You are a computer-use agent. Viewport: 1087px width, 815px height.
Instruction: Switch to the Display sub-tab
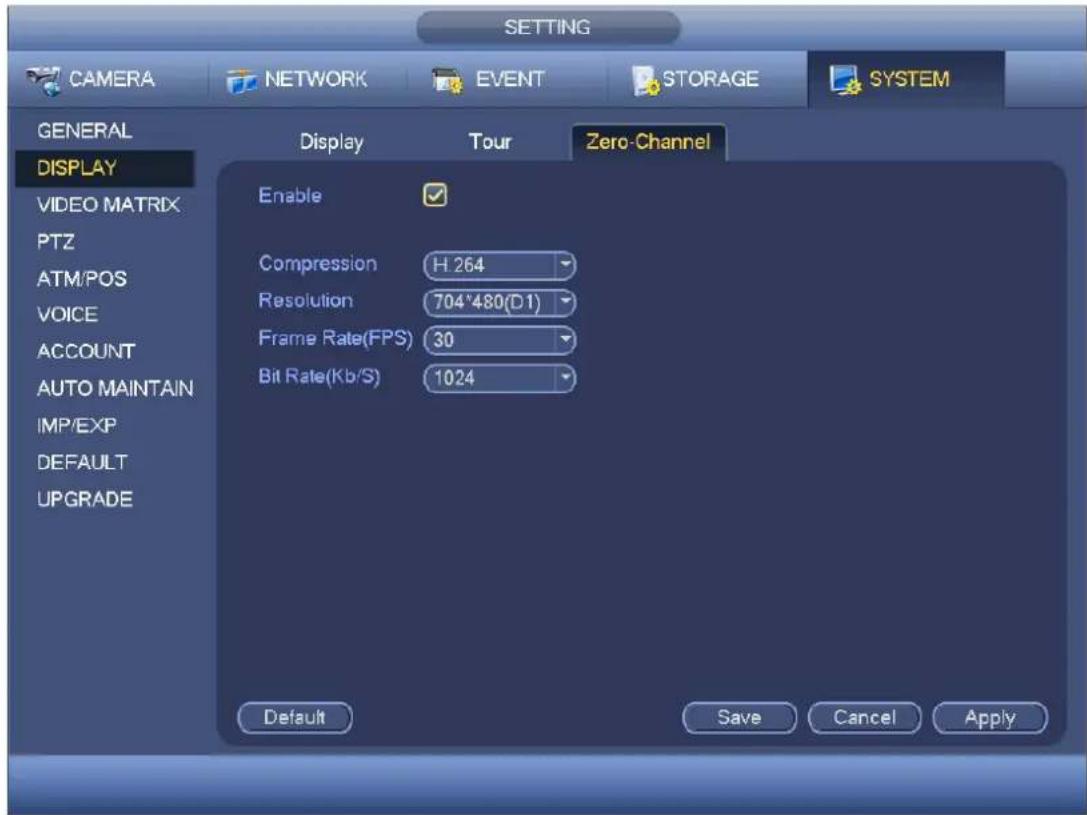tap(331, 142)
